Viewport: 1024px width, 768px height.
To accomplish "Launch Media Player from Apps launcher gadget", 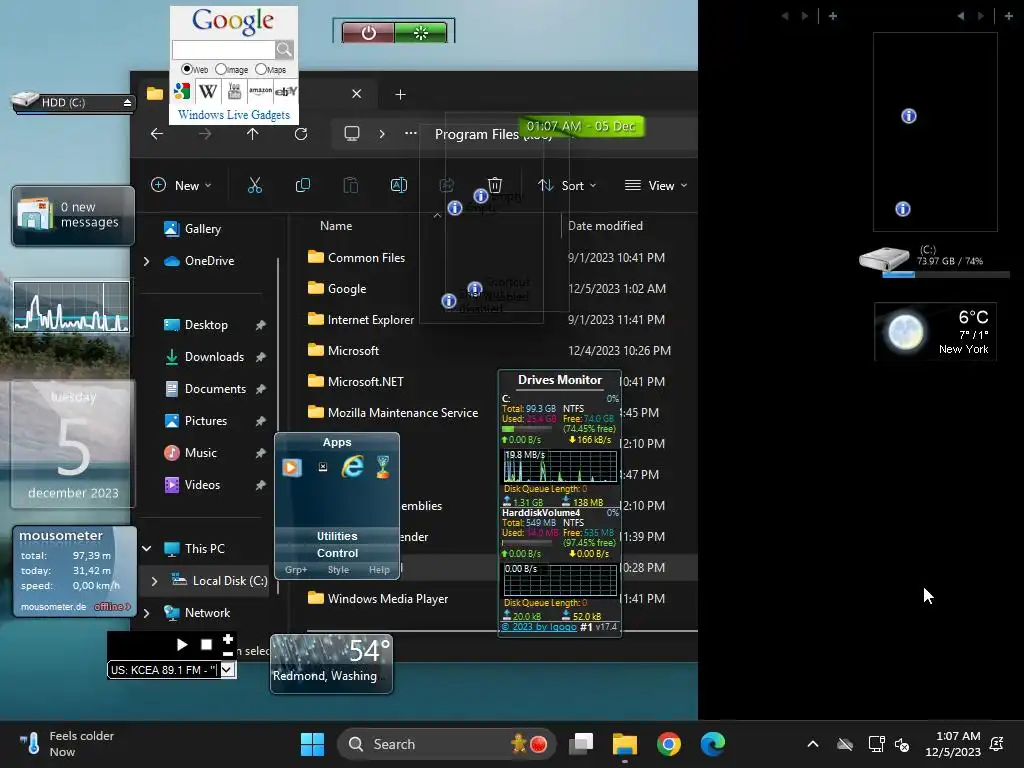I will 292,467.
